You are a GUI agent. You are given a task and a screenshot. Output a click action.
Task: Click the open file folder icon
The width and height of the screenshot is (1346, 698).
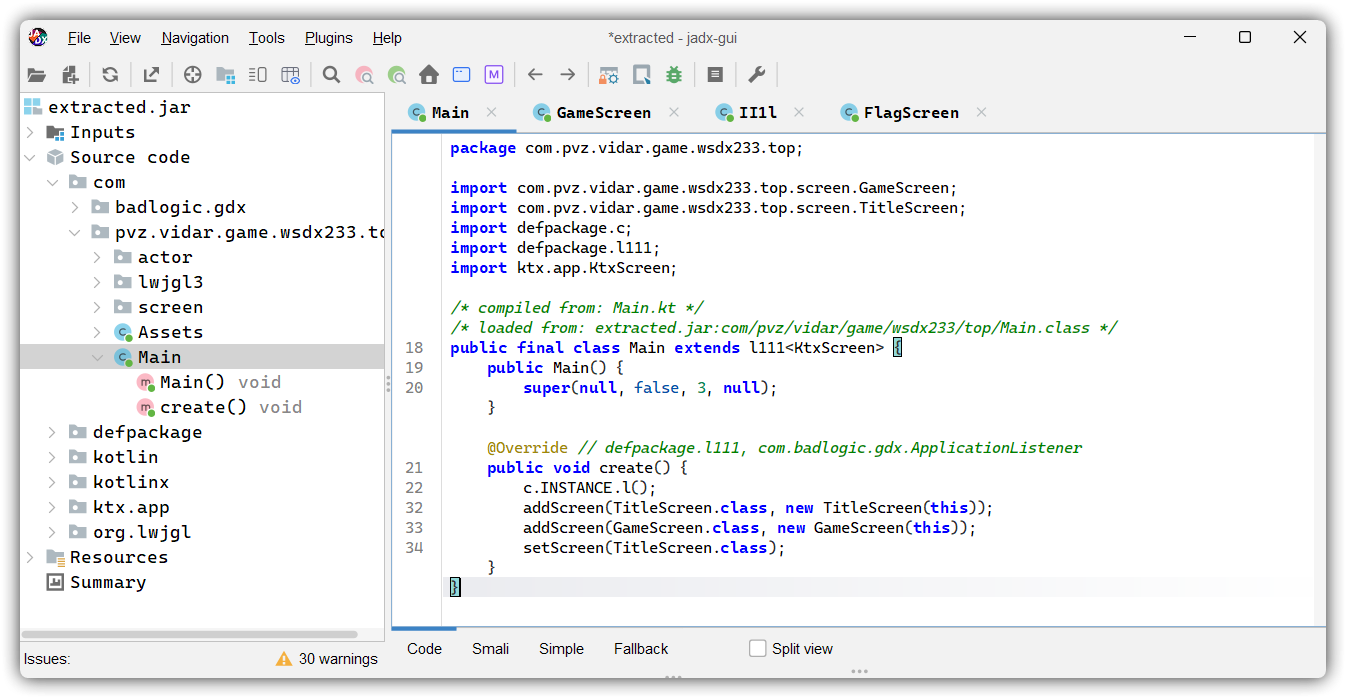point(37,75)
